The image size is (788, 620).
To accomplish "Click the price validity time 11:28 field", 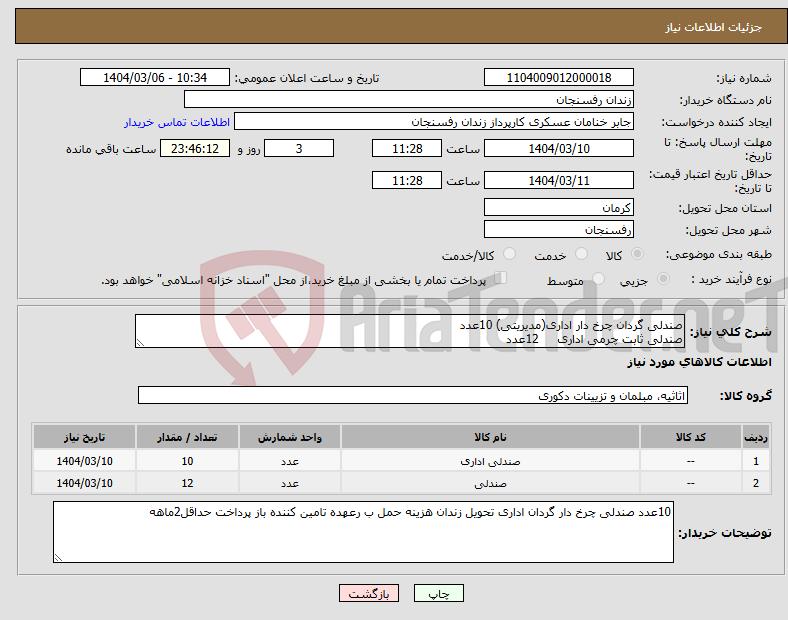I will [407, 180].
